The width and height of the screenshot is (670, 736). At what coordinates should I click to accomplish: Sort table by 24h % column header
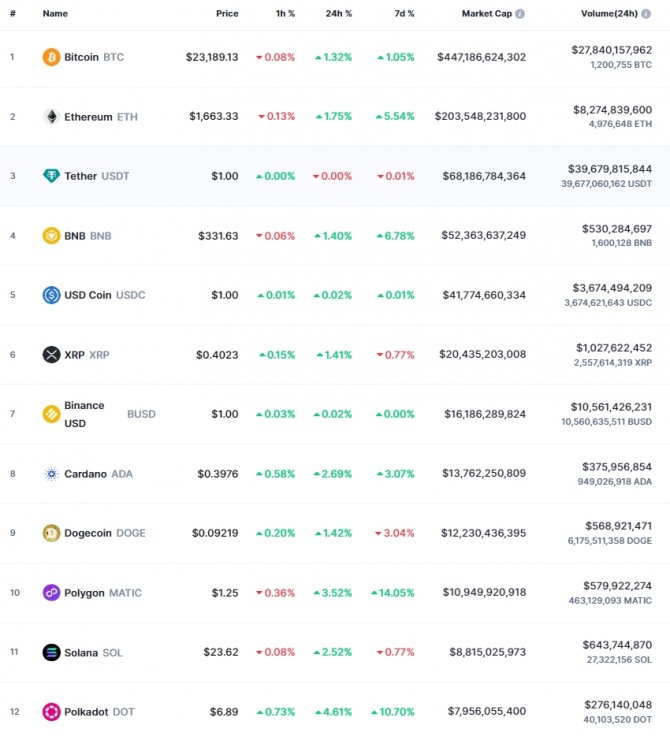(339, 14)
